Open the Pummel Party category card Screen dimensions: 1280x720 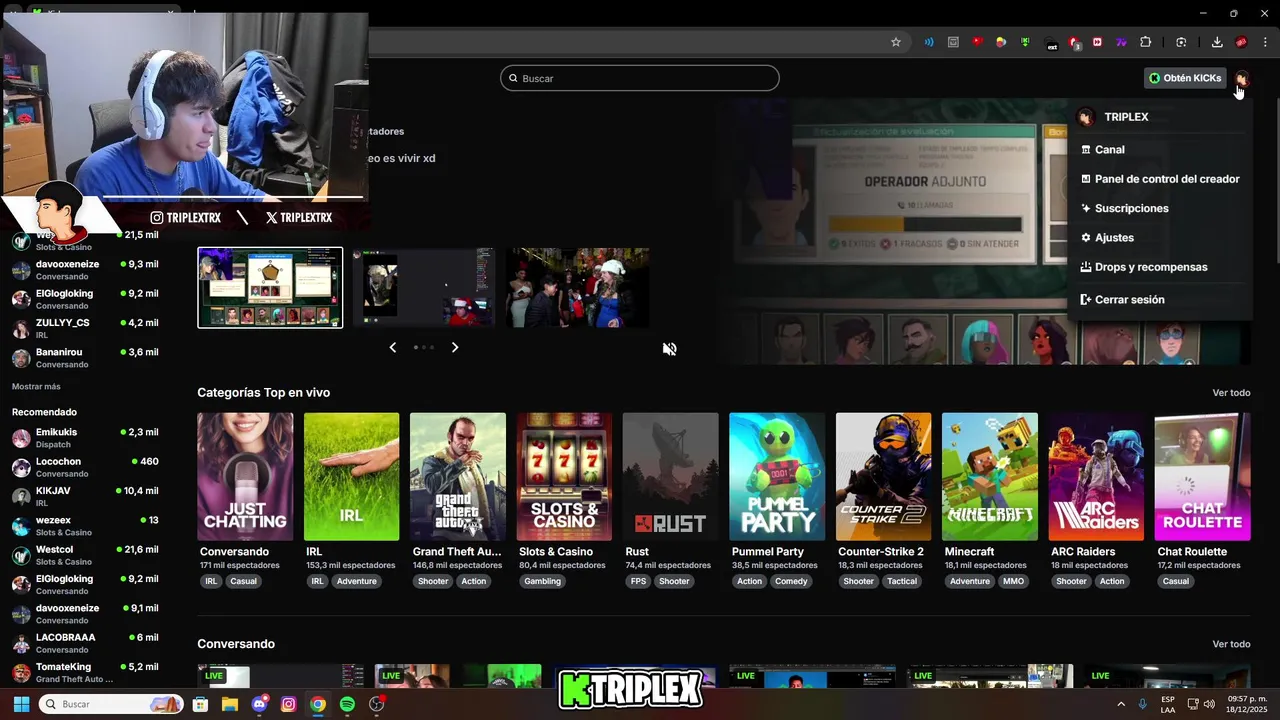777,477
